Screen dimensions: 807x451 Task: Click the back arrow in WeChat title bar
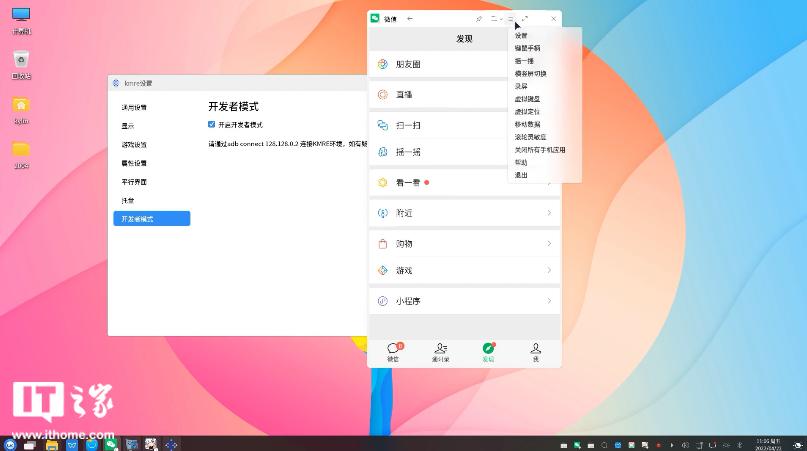[x=410, y=19]
